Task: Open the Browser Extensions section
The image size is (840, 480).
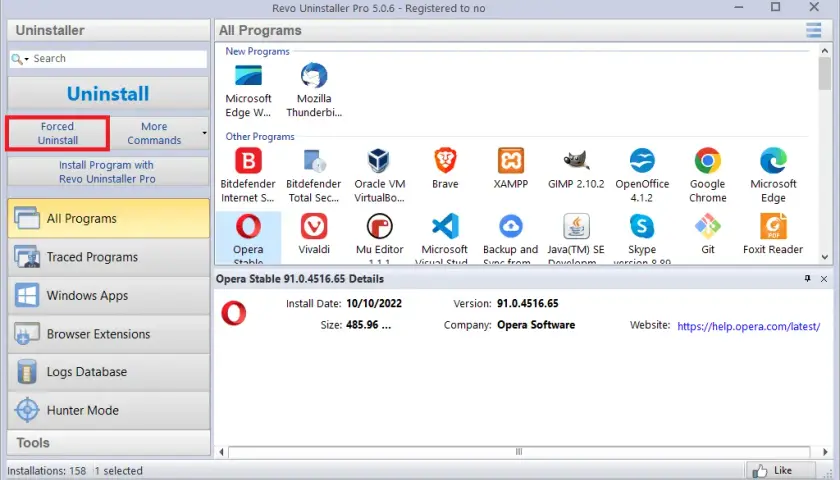Action: pos(108,334)
